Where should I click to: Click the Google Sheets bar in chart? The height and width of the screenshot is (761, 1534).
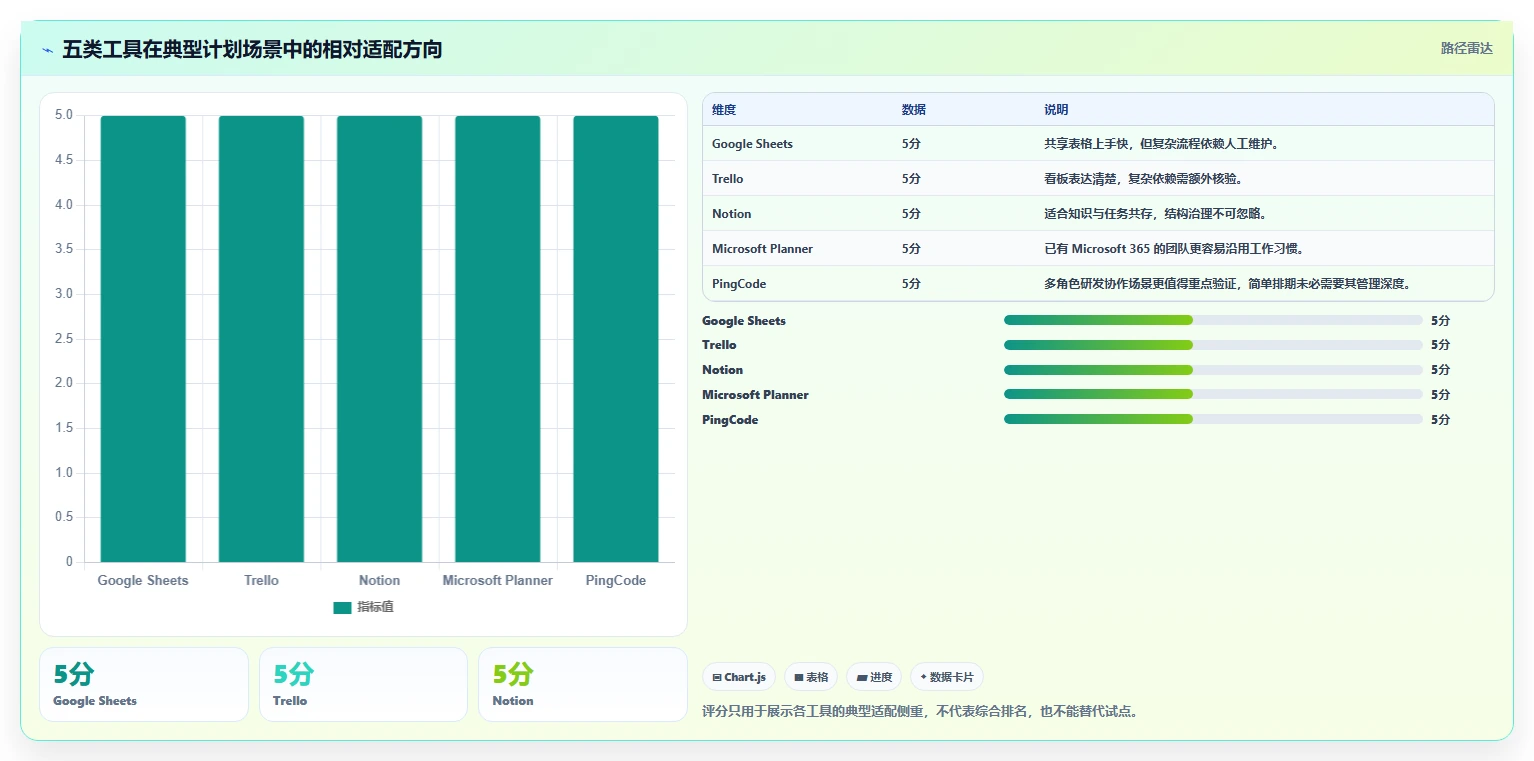click(x=143, y=339)
